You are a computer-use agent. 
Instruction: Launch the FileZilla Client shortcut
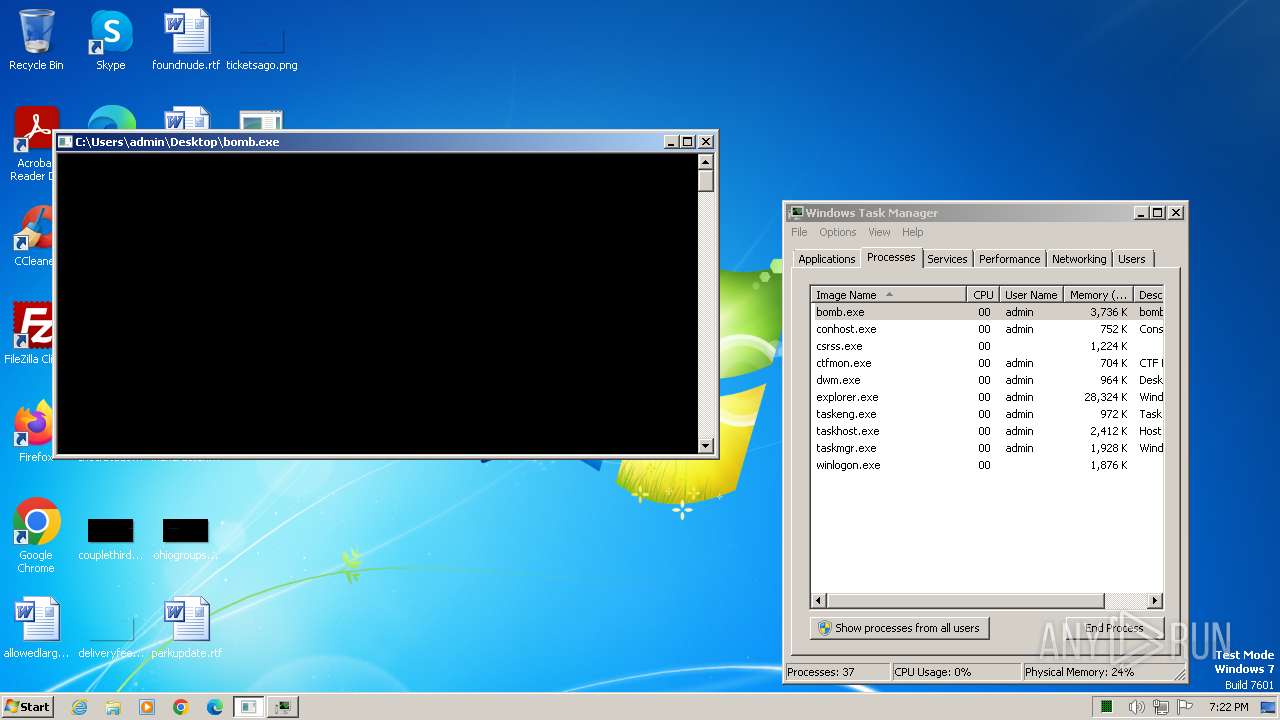coord(30,333)
